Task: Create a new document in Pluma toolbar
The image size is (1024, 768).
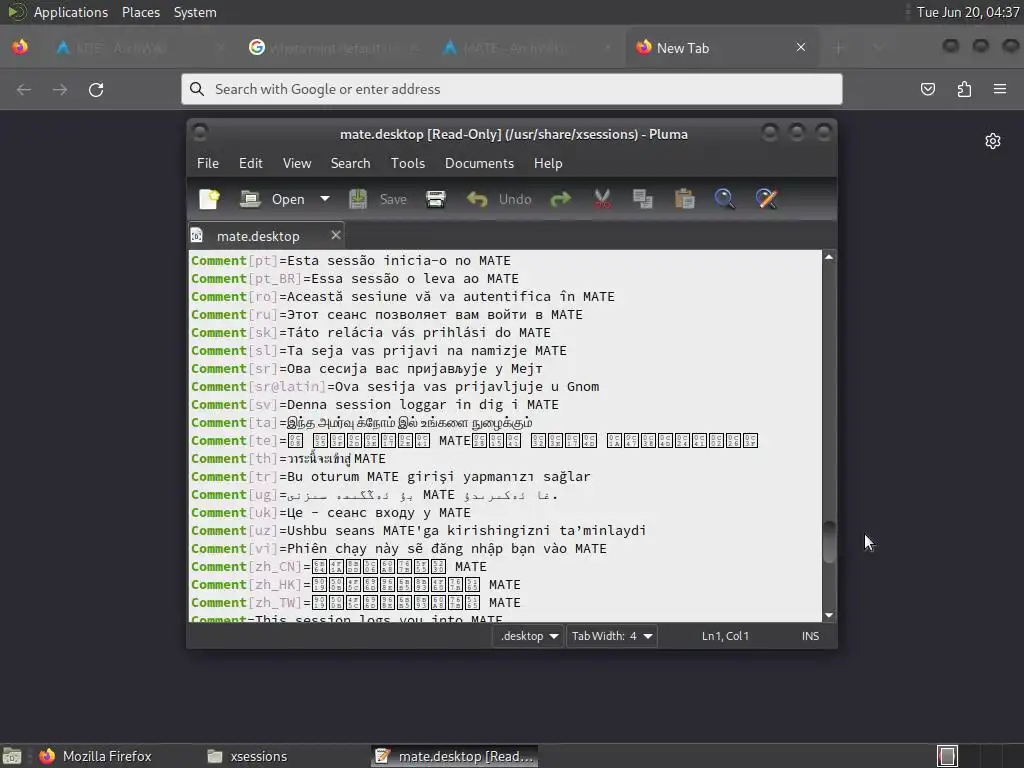Action: click(x=209, y=199)
